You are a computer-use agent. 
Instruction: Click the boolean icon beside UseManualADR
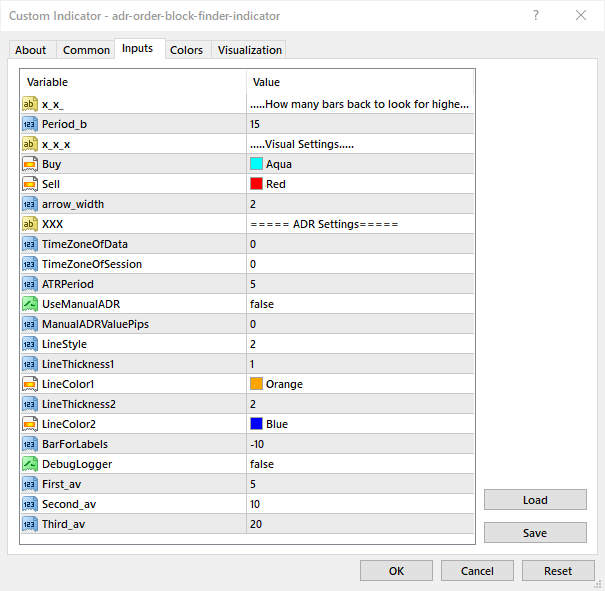coord(29,304)
